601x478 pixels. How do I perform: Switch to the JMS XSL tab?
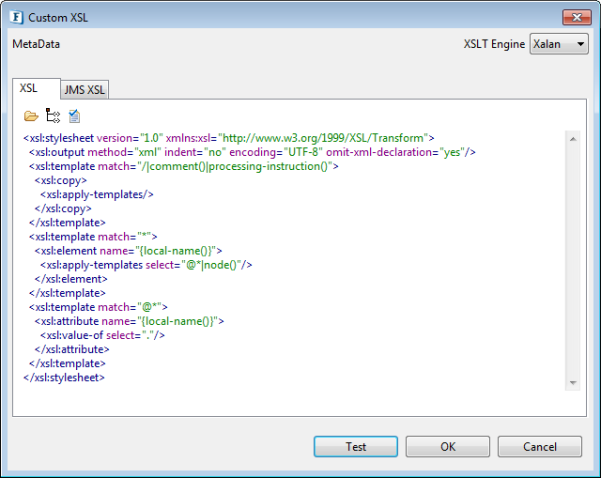85,90
